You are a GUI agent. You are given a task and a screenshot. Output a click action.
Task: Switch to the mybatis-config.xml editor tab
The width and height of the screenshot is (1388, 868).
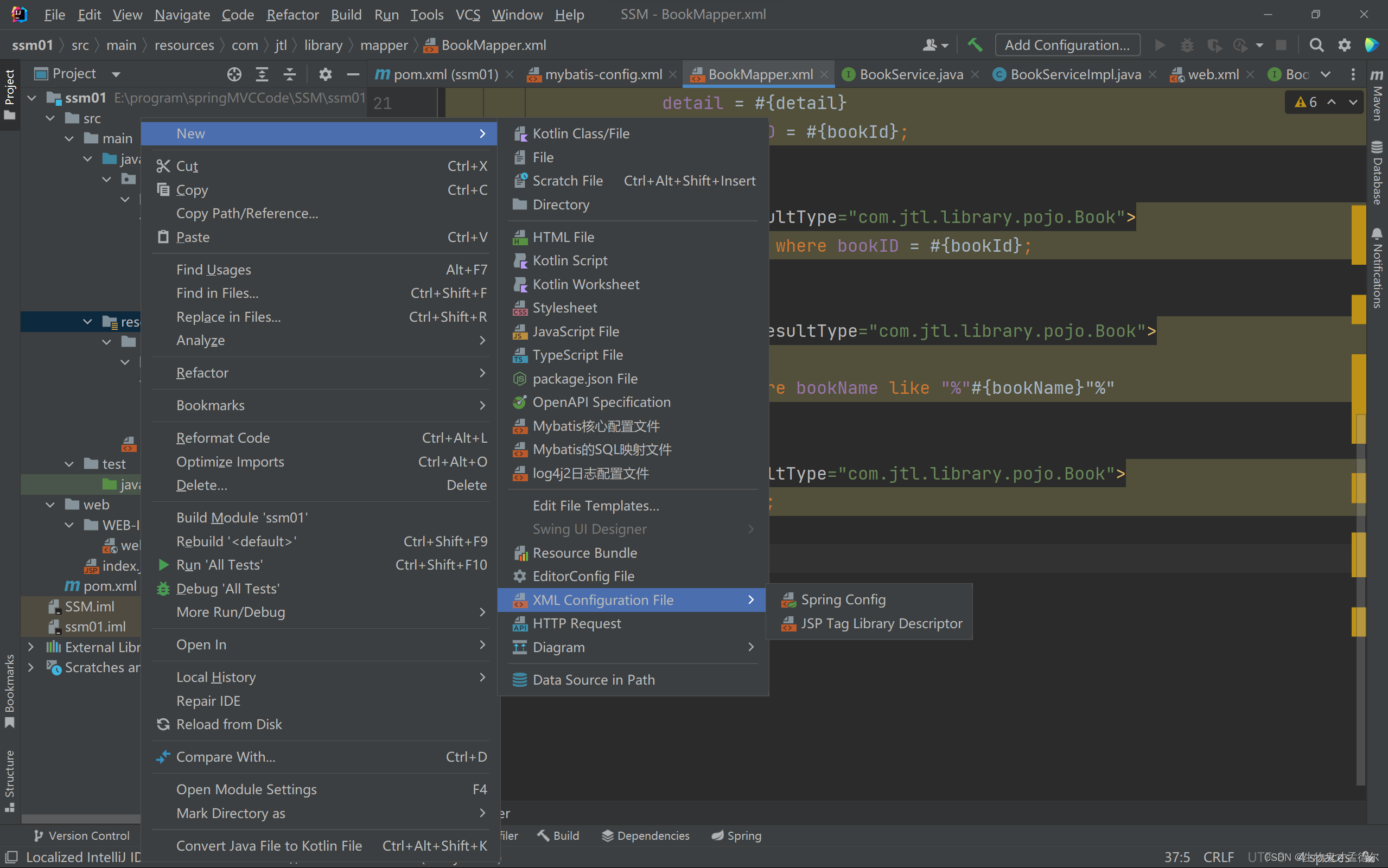coord(603,74)
